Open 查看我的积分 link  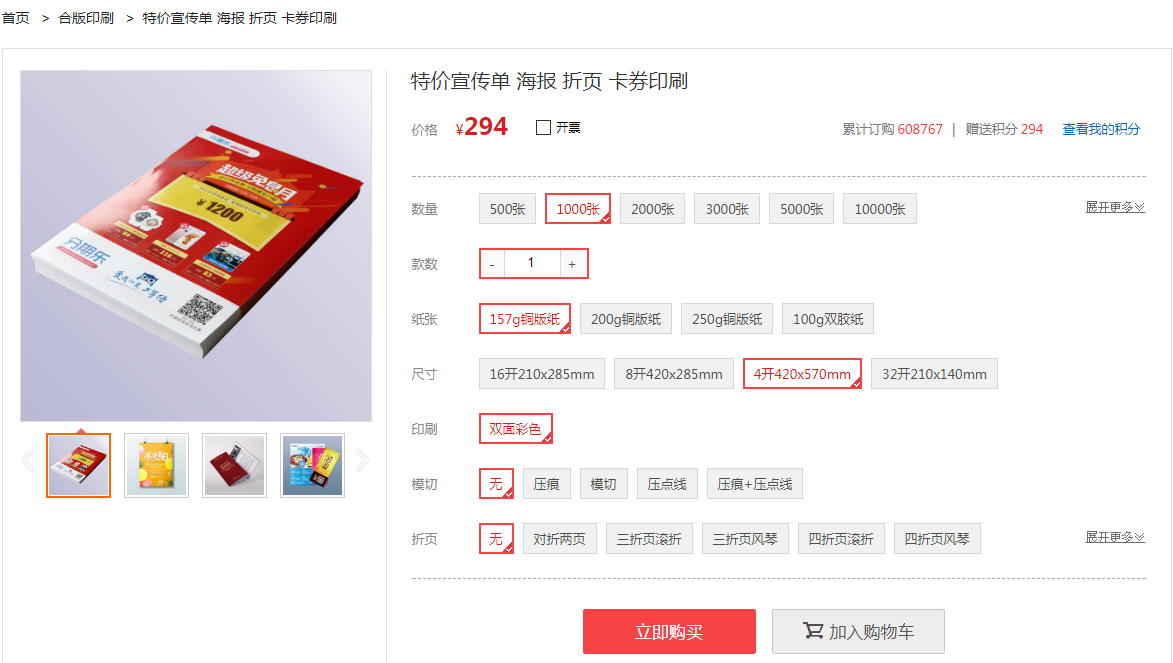point(1101,129)
